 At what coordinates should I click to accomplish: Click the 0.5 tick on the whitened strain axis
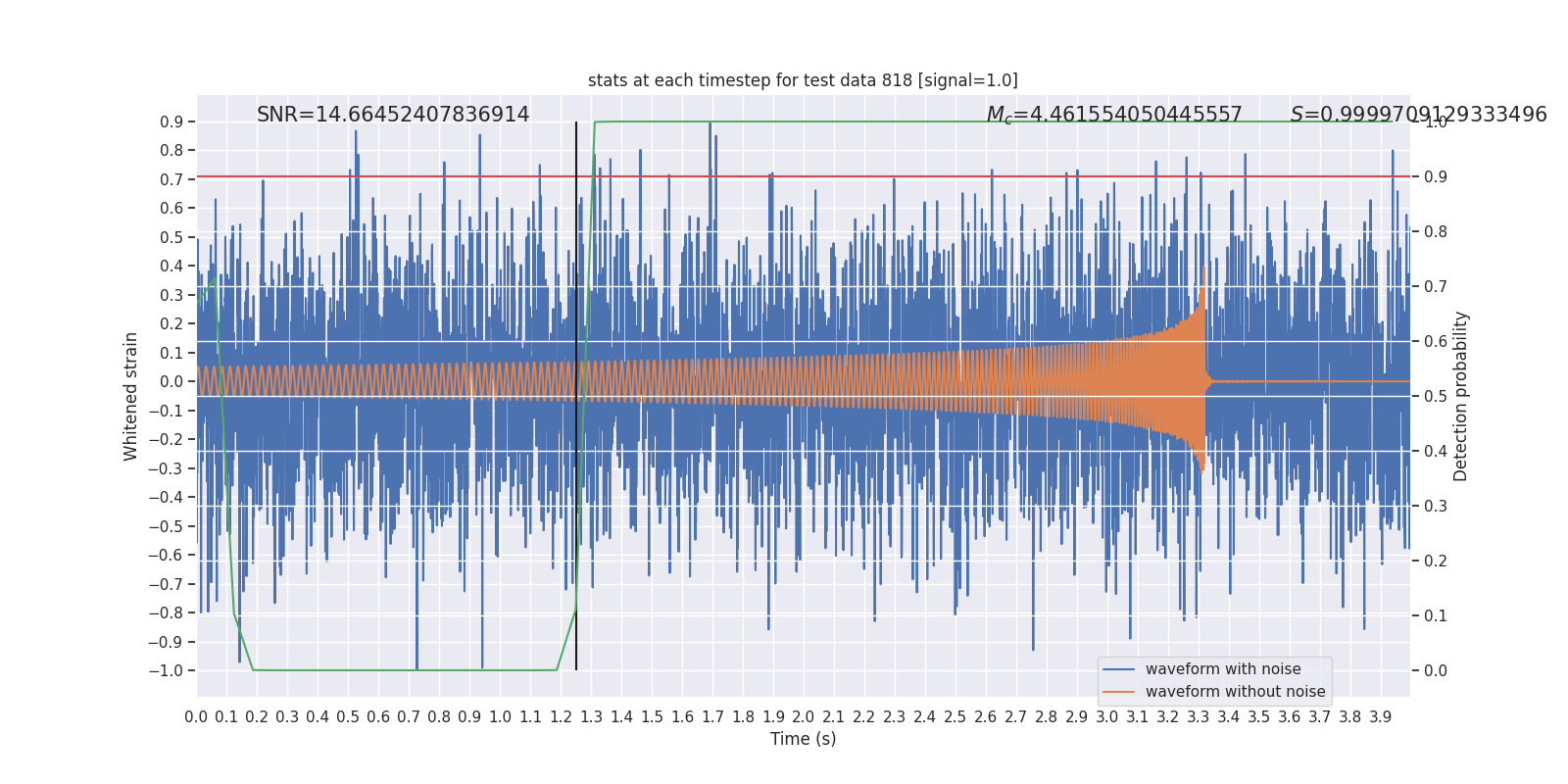pos(171,238)
